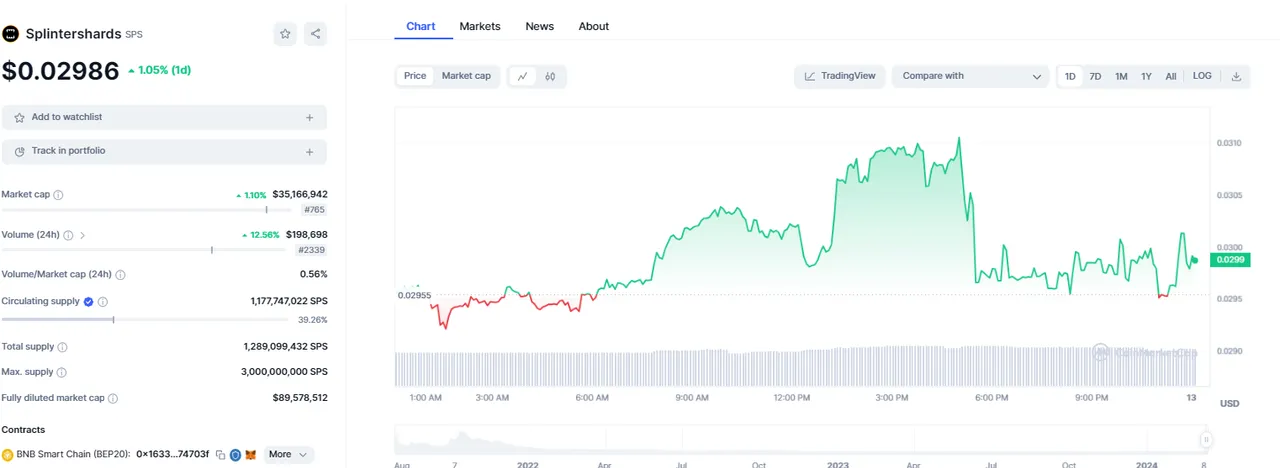The height and width of the screenshot is (468, 1280).
Task: Open the Volume (24h) info icon
Action: [68, 236]
